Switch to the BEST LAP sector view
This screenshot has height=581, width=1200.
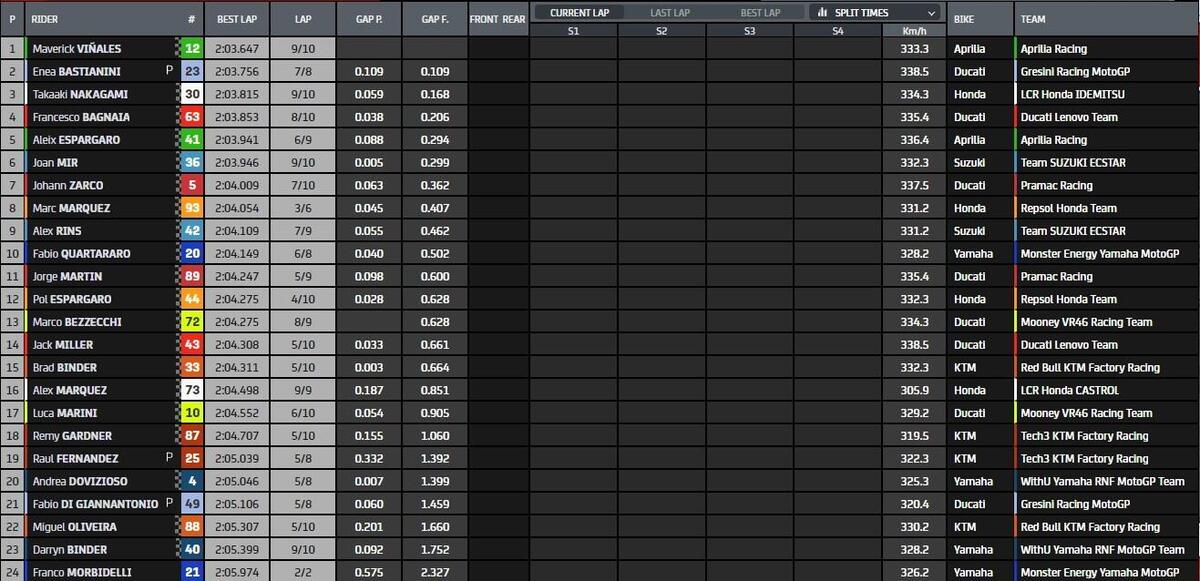tap(760, 13)
